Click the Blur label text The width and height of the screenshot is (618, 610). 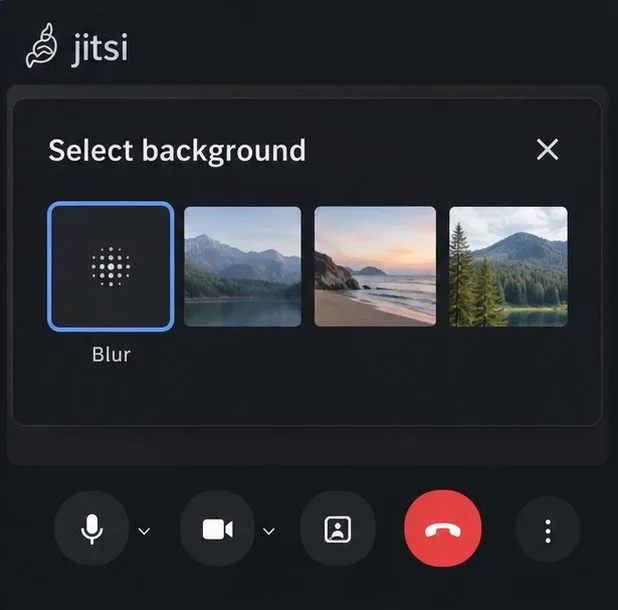click(x=111, y=354)
